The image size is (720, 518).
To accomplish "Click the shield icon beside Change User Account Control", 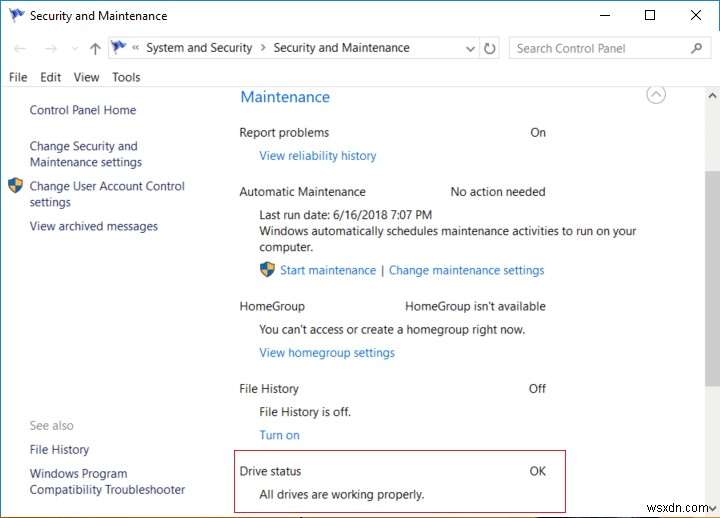I will point(15,186).
